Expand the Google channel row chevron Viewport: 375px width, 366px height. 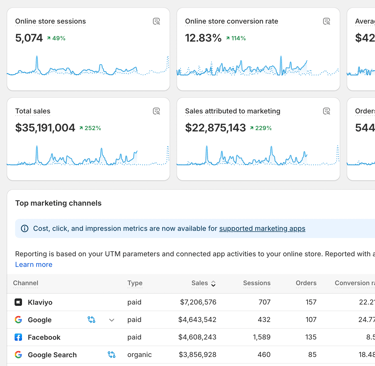pos(112,320)
